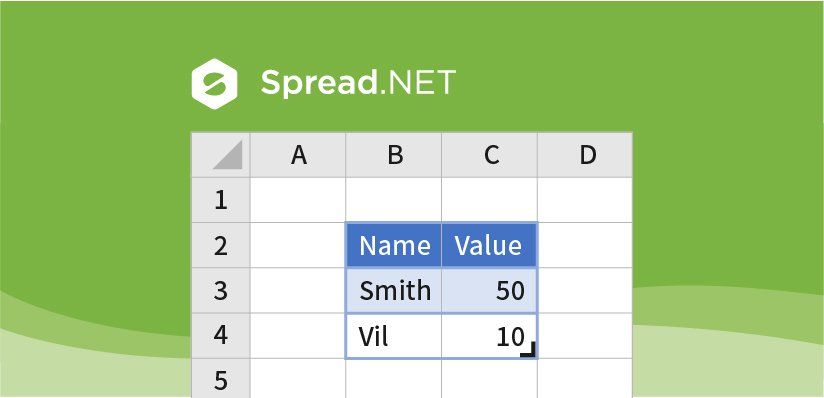Click the fill handle on cell C4
The image size is (824, 398).
pos(528,350)
